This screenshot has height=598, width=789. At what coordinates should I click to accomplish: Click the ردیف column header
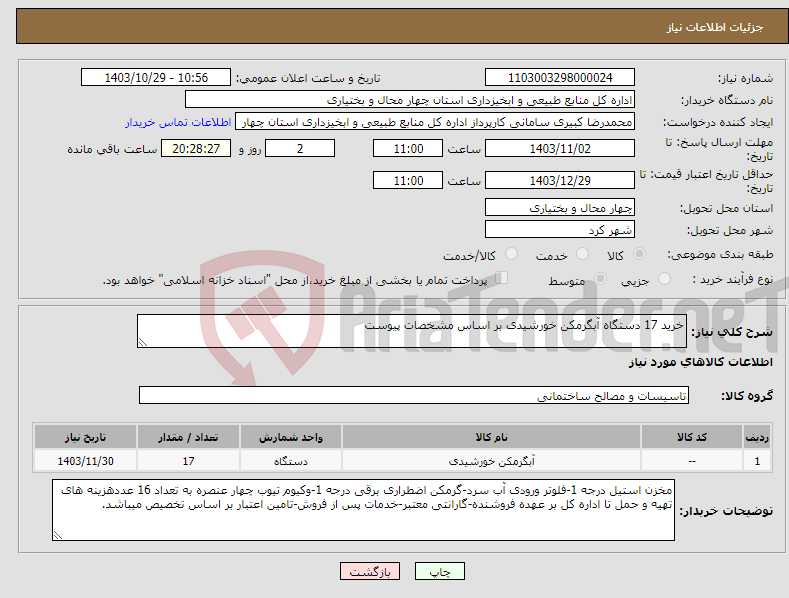(757, 437)
